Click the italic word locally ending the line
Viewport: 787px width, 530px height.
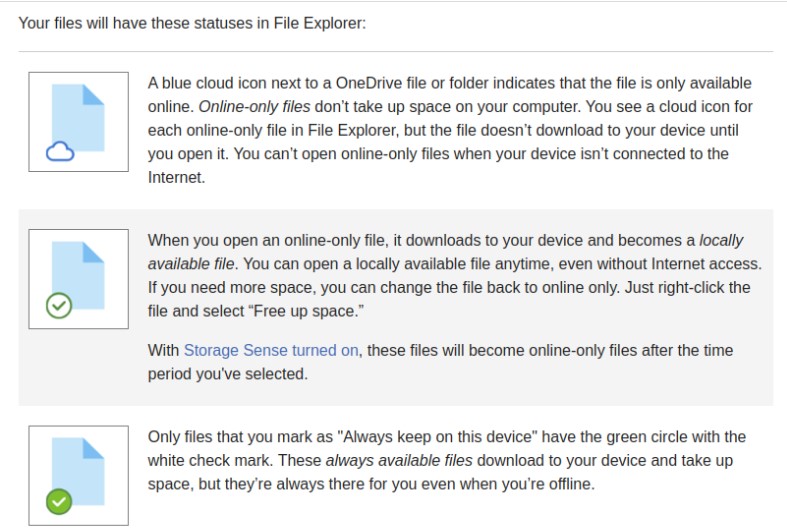(721, 240)
